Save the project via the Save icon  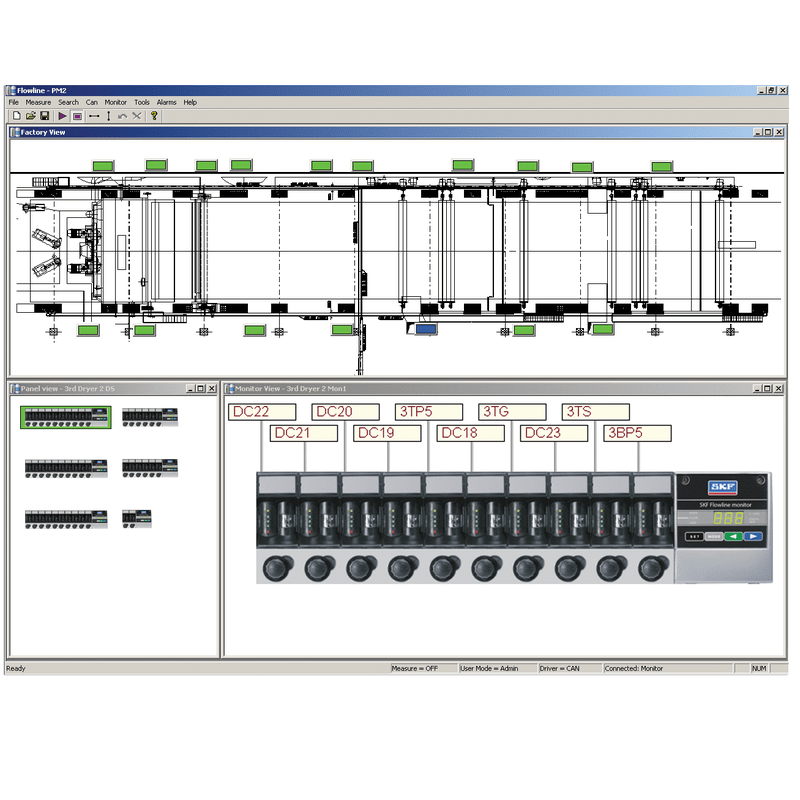pyautogui.click(x=46, y=116)
